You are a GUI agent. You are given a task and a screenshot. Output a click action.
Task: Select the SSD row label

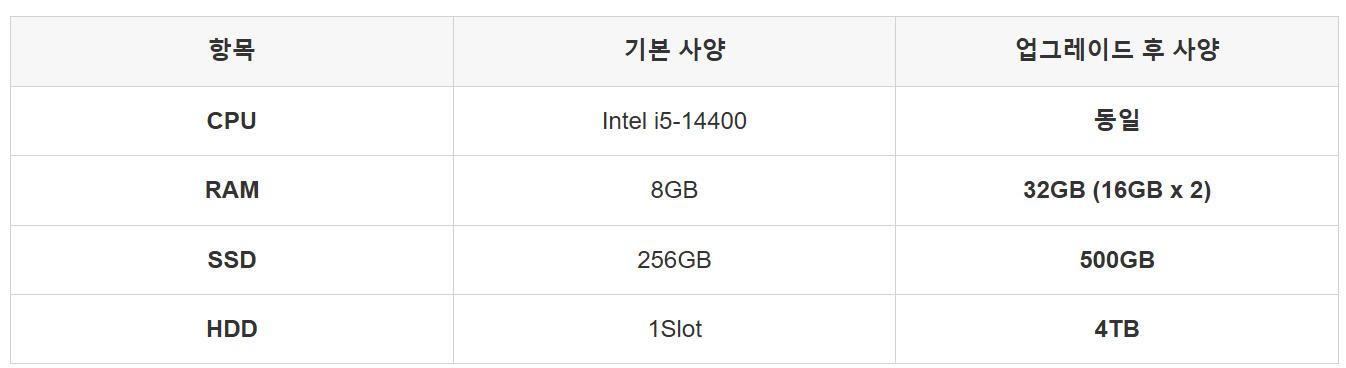(232, 260)
